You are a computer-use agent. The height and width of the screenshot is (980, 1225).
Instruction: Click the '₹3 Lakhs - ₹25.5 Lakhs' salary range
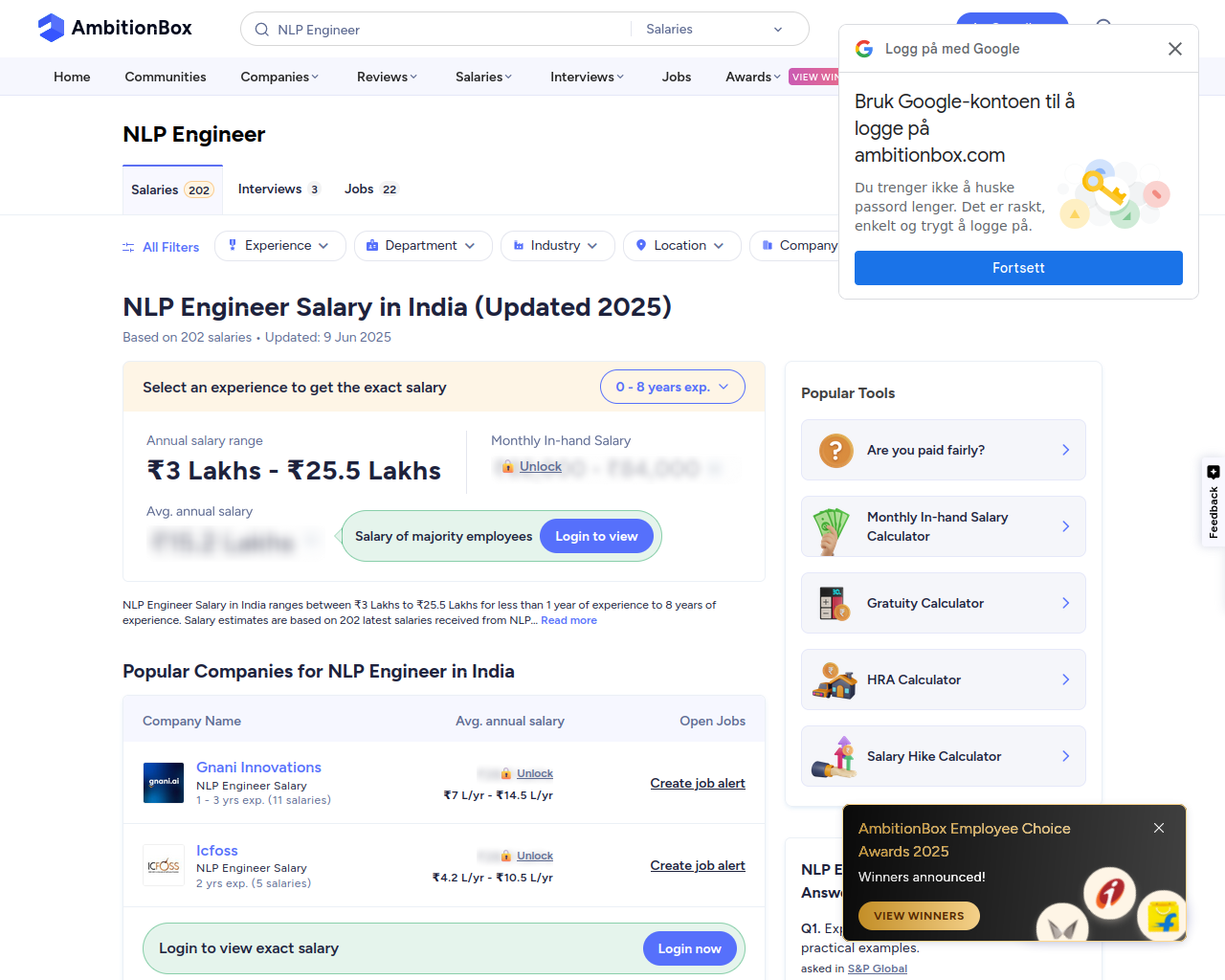tap(294, 471)
